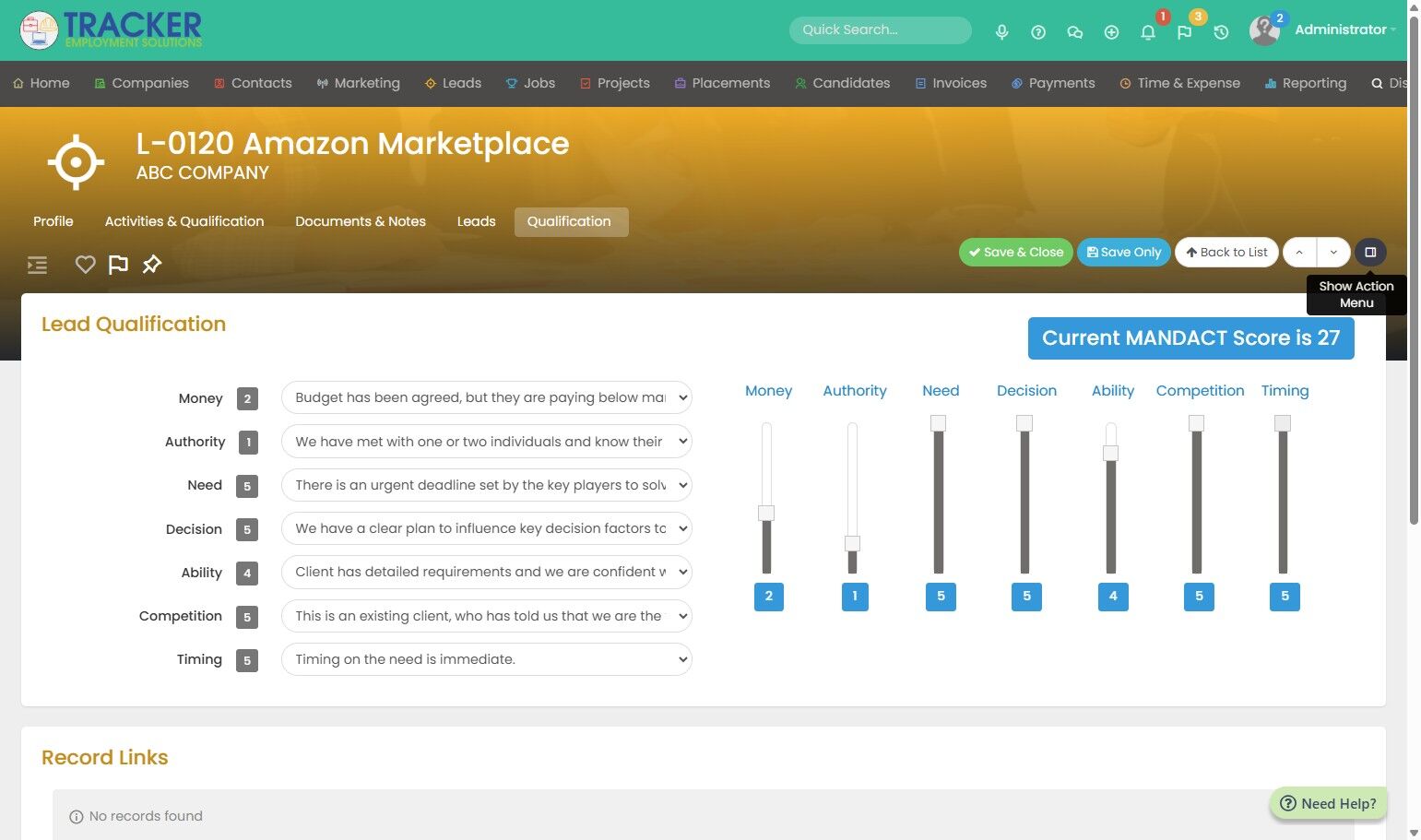Open the Money qualification dropdown
The image size is (1421, 840).
pyautogui.click(x=486, y=397)
